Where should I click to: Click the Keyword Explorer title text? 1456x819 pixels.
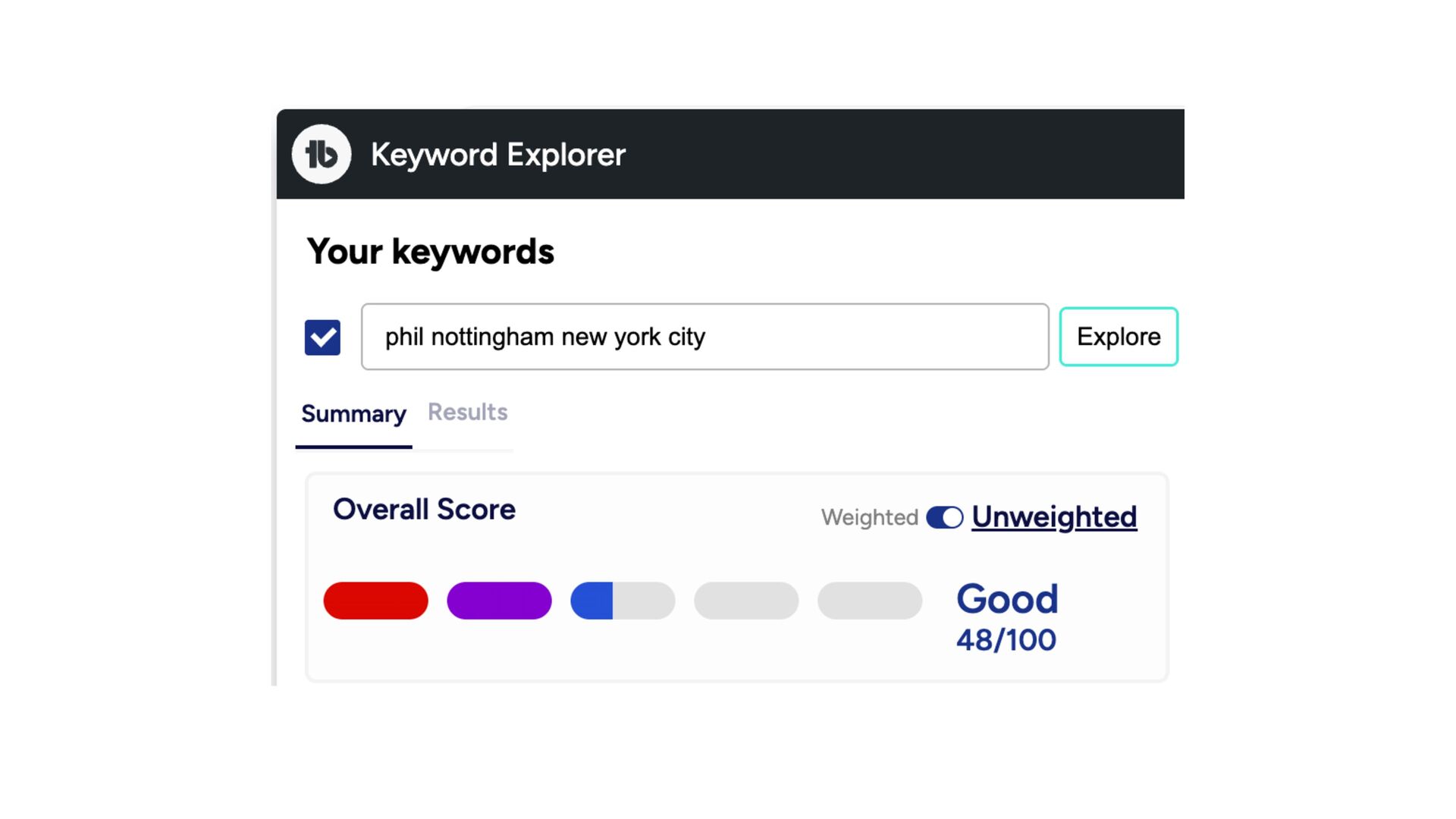click(497, 155)
